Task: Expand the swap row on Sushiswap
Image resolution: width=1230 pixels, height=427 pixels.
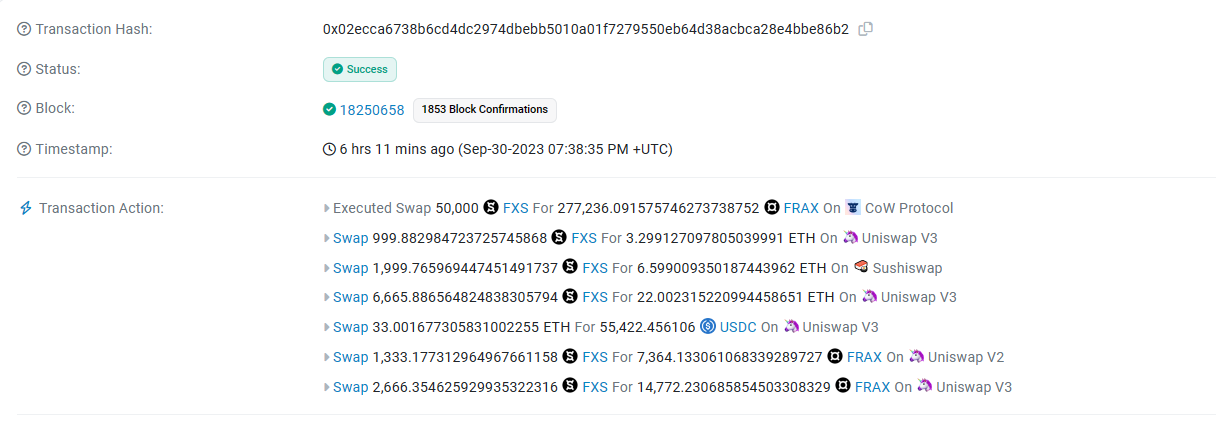Action: coord(326,268)
